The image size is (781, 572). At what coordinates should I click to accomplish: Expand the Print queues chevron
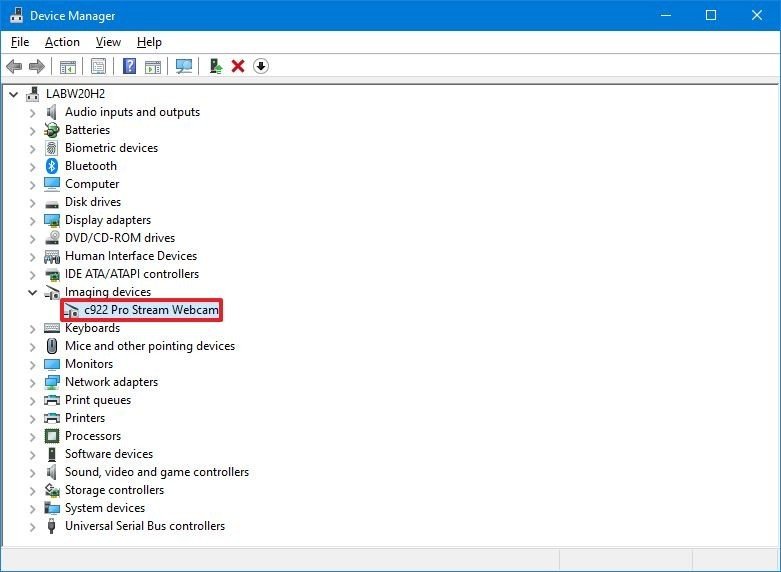[33, 401]
